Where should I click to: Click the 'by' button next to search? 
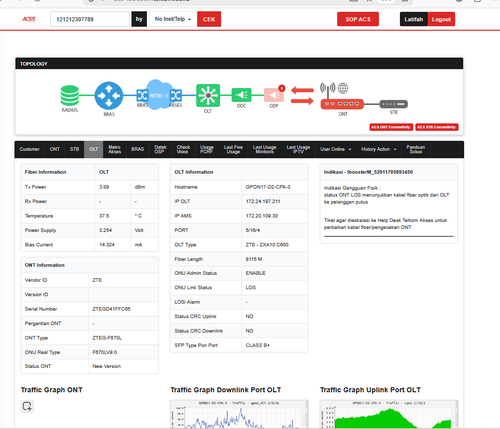(139, 19)
